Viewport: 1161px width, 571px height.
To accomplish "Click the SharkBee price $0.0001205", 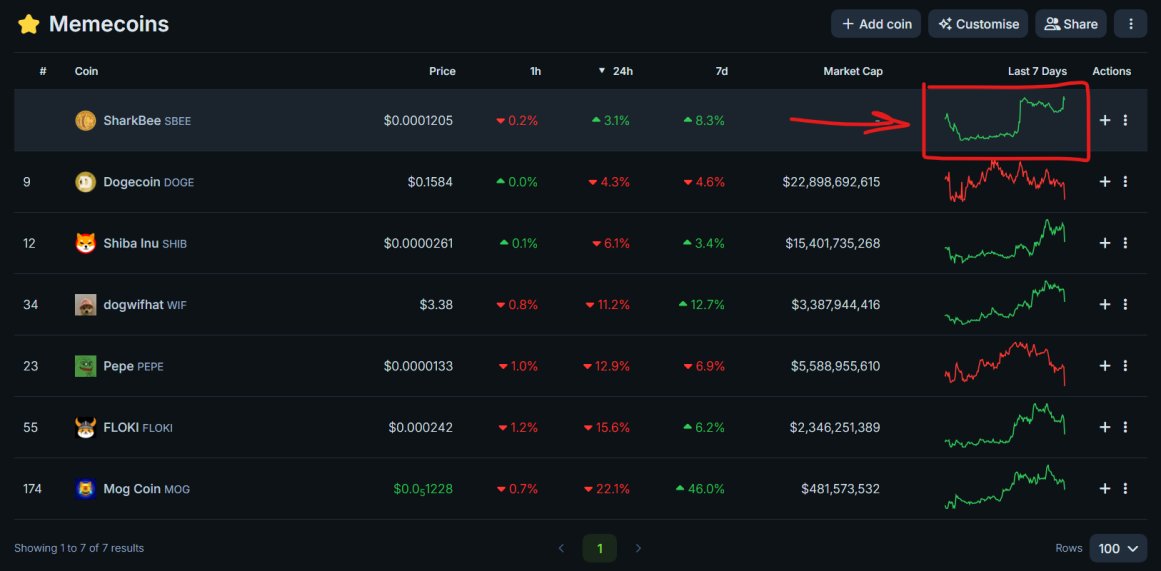I will (x=418, y=121).
